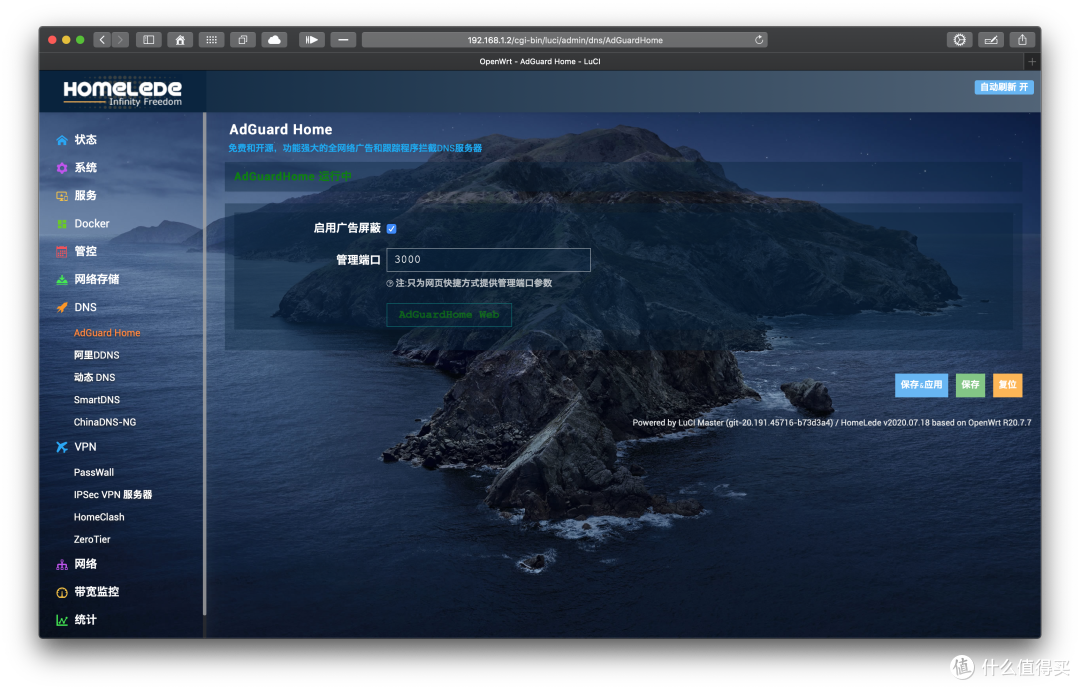Image resolution: width=1080 pixels, height=690 pixels.
Task: Click the markup pencil icon in toolbar
Action: click(991, 40)
